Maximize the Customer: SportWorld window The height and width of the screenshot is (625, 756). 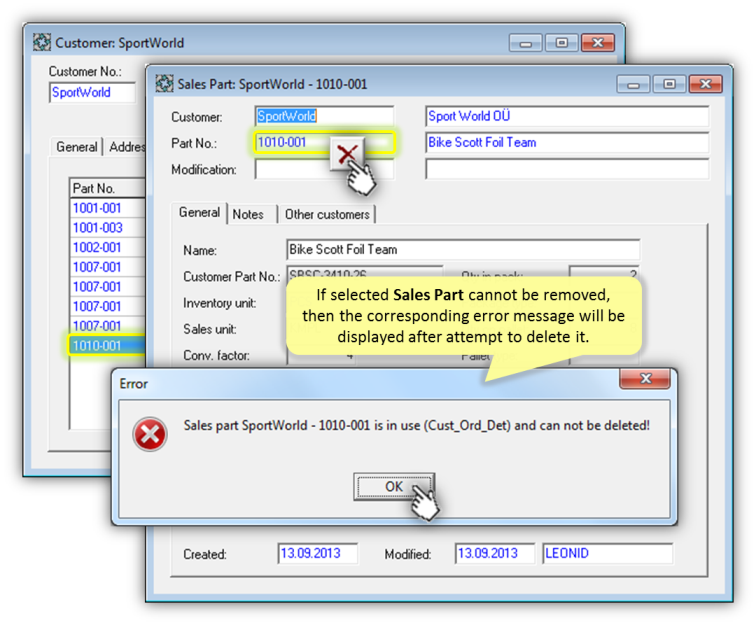(x=561, y=43)
